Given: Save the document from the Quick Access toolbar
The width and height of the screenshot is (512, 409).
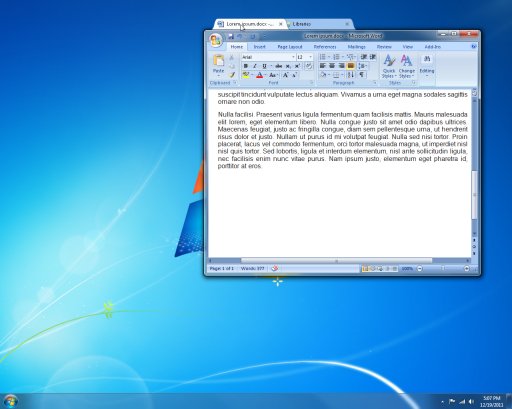Looking at the screenshot, I should (x=231, y=36).
